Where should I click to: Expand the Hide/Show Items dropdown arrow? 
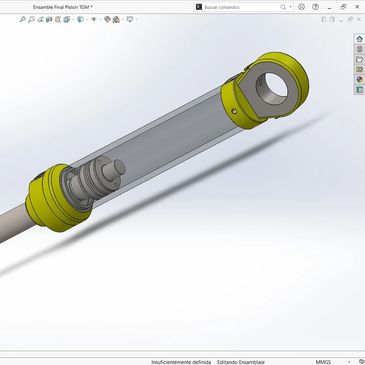pos(100,20)
